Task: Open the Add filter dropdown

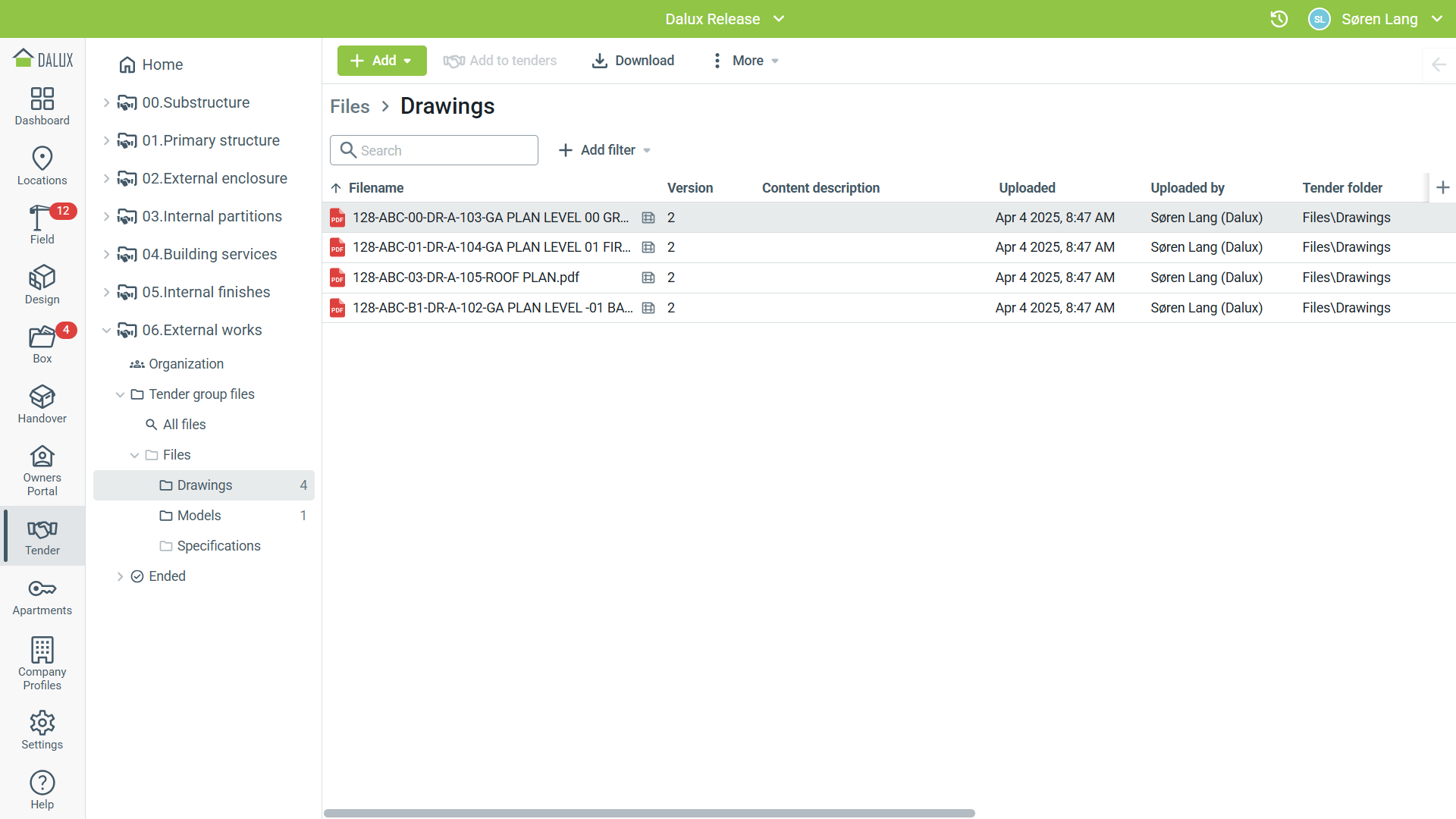Action: (x=604, y=150)
